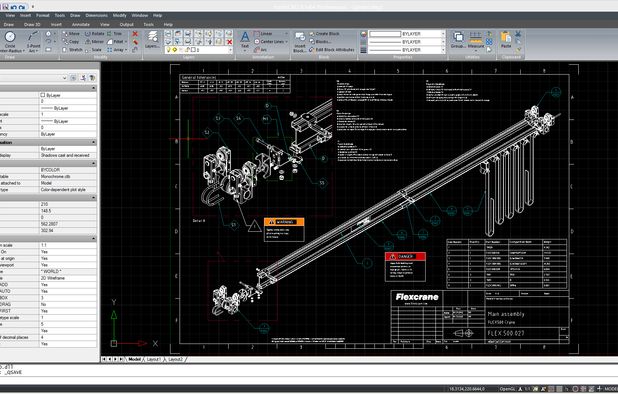Select the Circle Center-Radius tool

point(10,41)
